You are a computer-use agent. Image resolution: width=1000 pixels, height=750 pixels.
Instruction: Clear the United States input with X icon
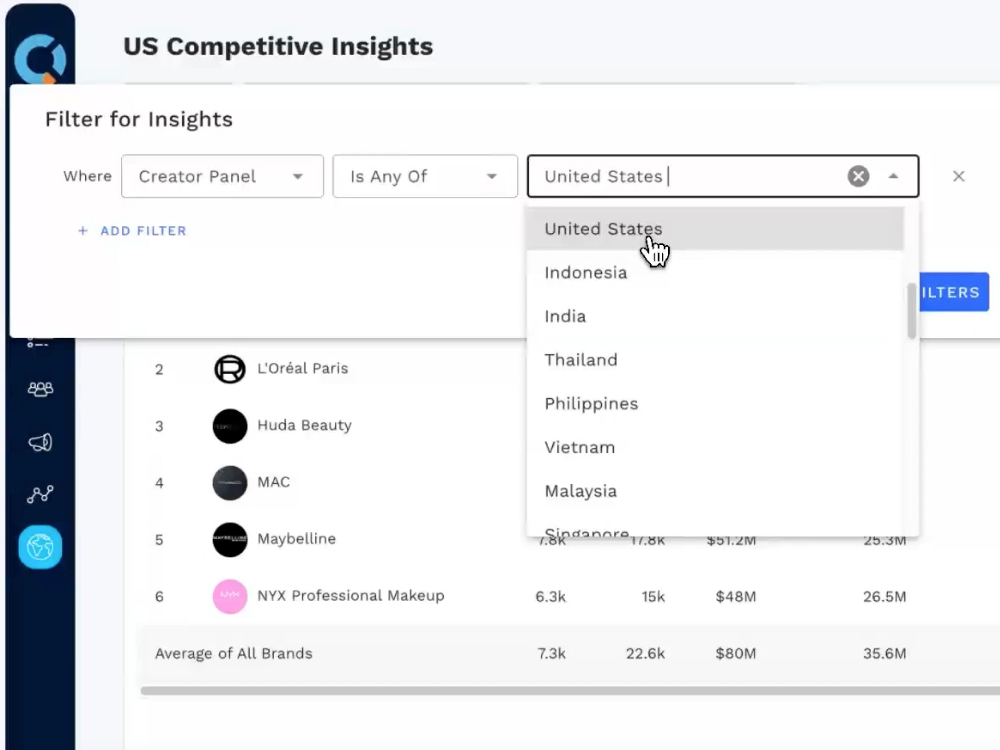(x=858, y=177)
